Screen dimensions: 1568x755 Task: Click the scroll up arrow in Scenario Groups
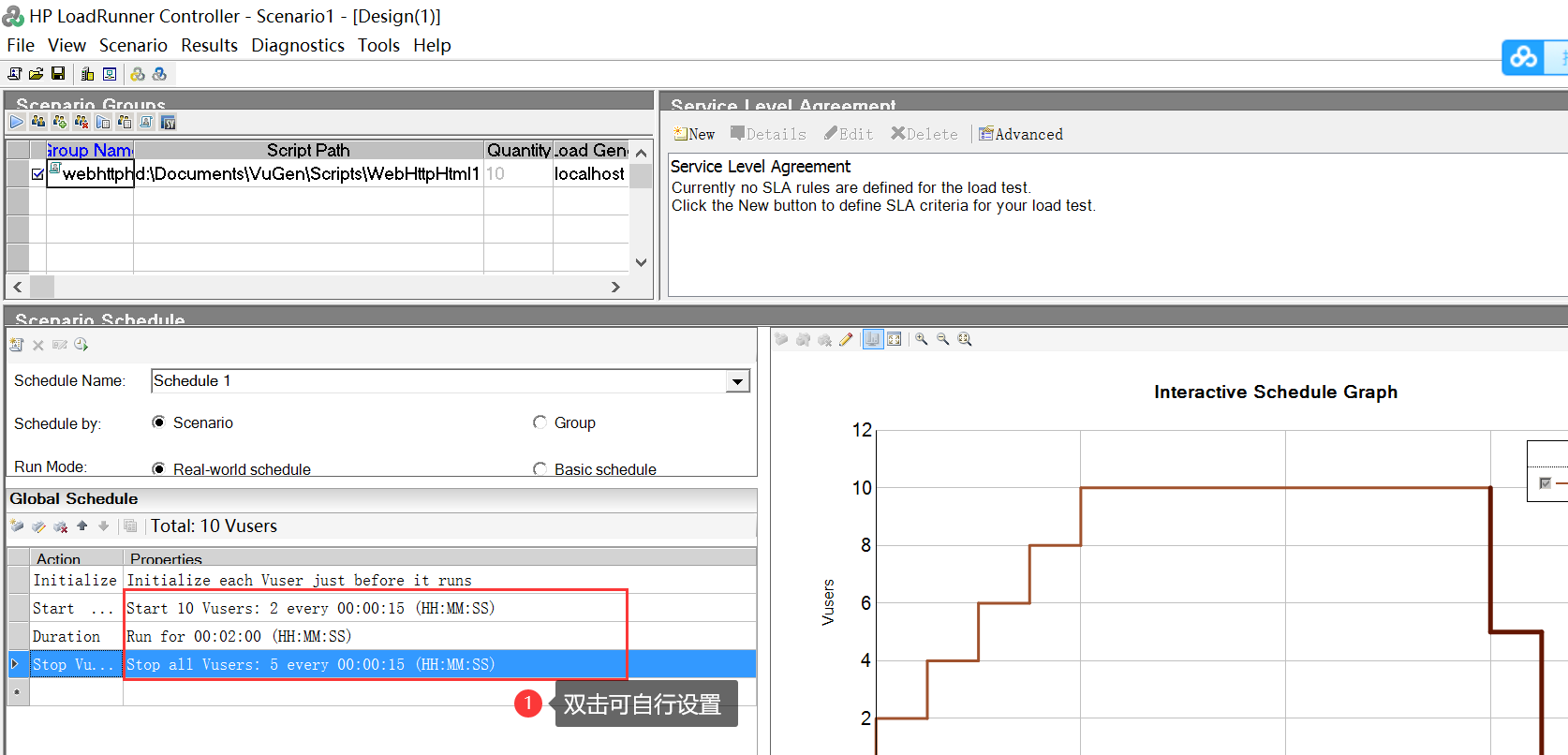tap(641, 153)
